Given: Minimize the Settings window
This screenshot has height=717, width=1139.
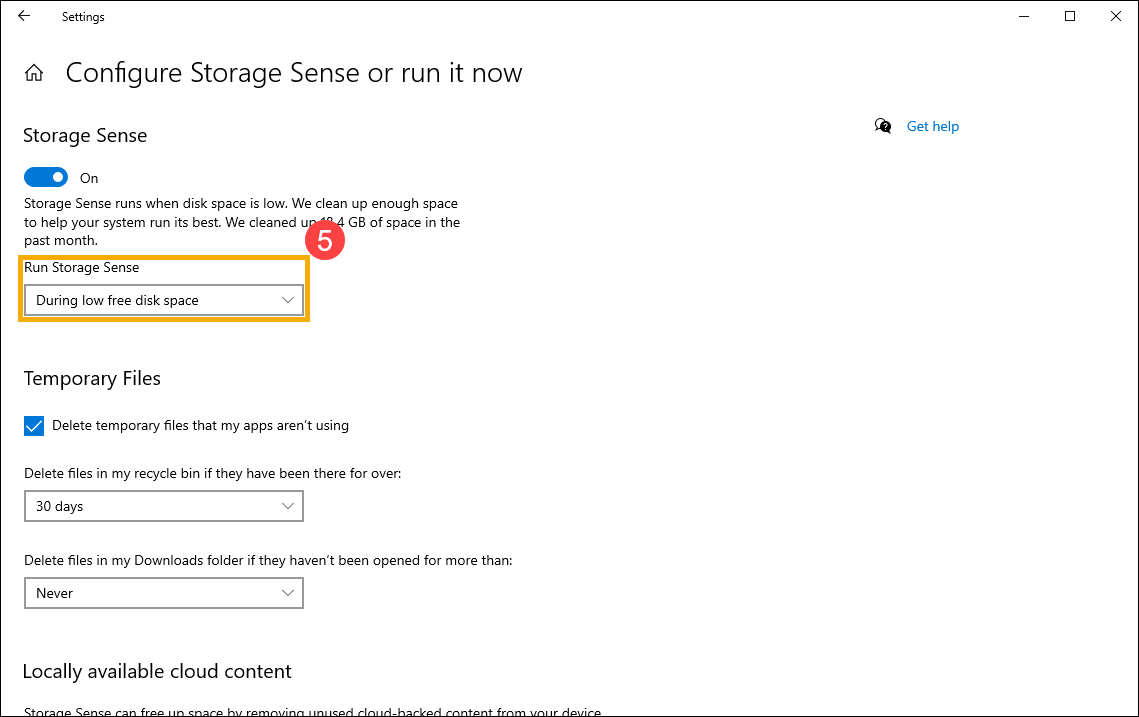Looking at the screenshot, I should (x=1023, y=16).
